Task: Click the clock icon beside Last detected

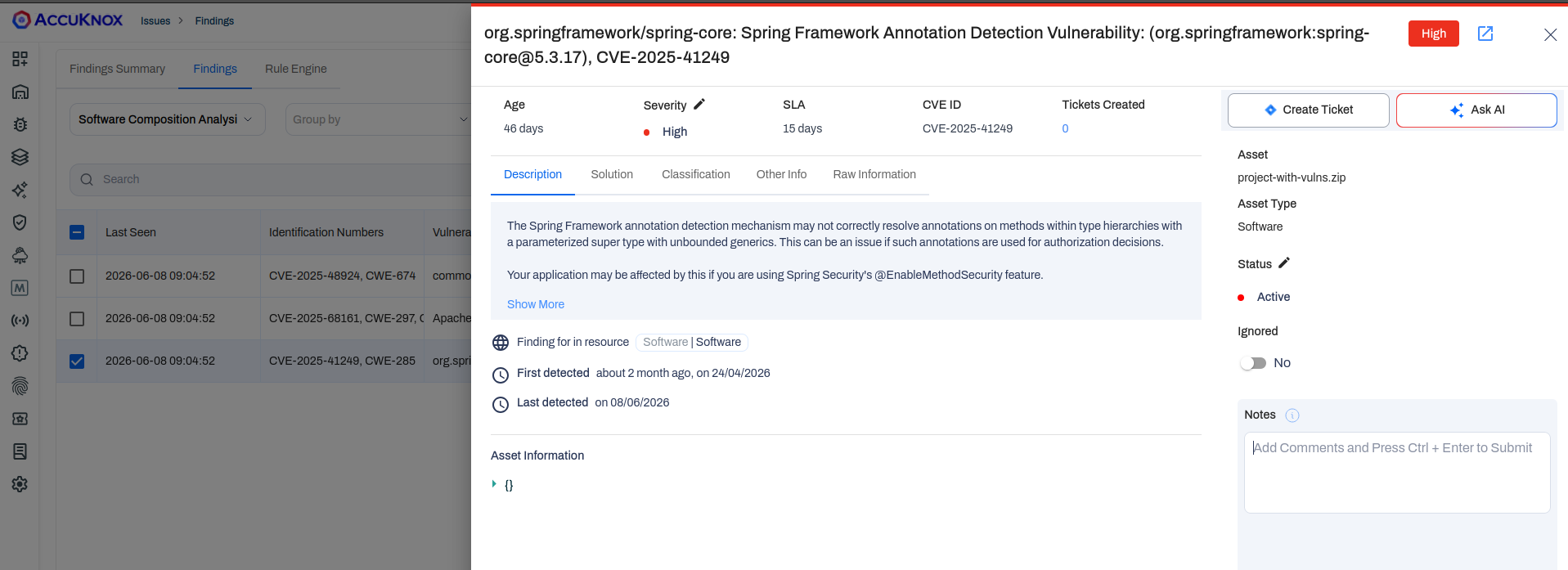Action: (501, 404)
